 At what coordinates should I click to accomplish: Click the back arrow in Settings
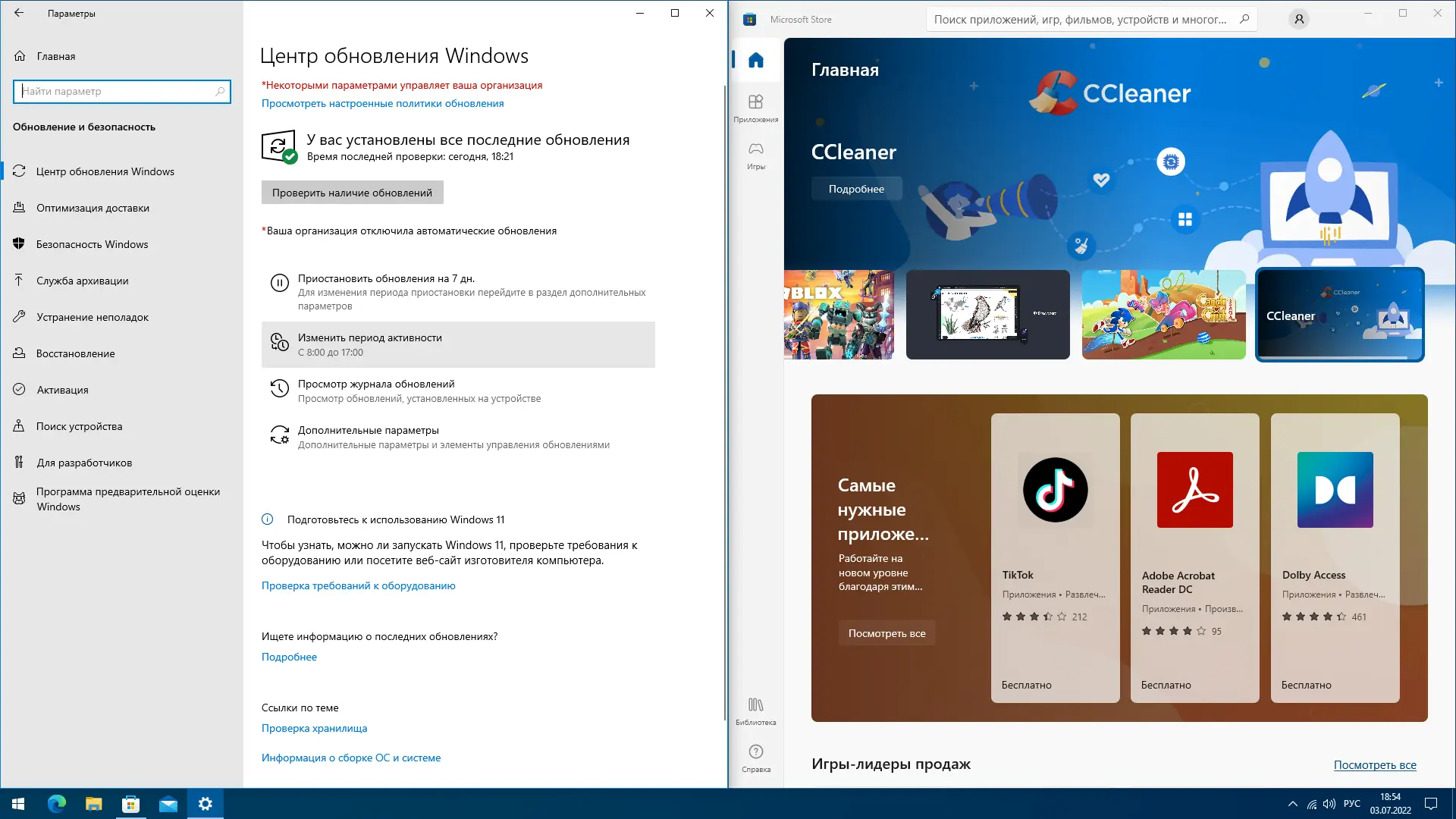(x=19, y=13)
